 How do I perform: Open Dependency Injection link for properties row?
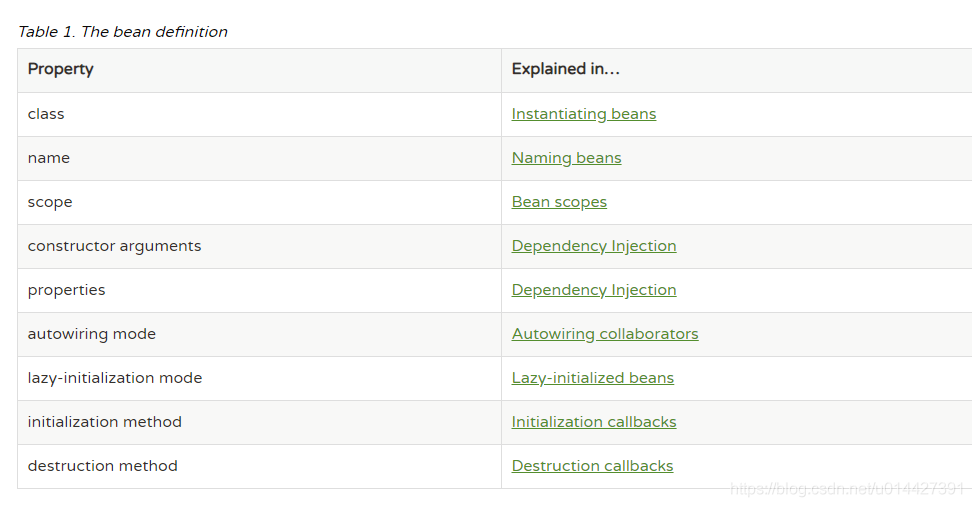click(x=593, y=290)
